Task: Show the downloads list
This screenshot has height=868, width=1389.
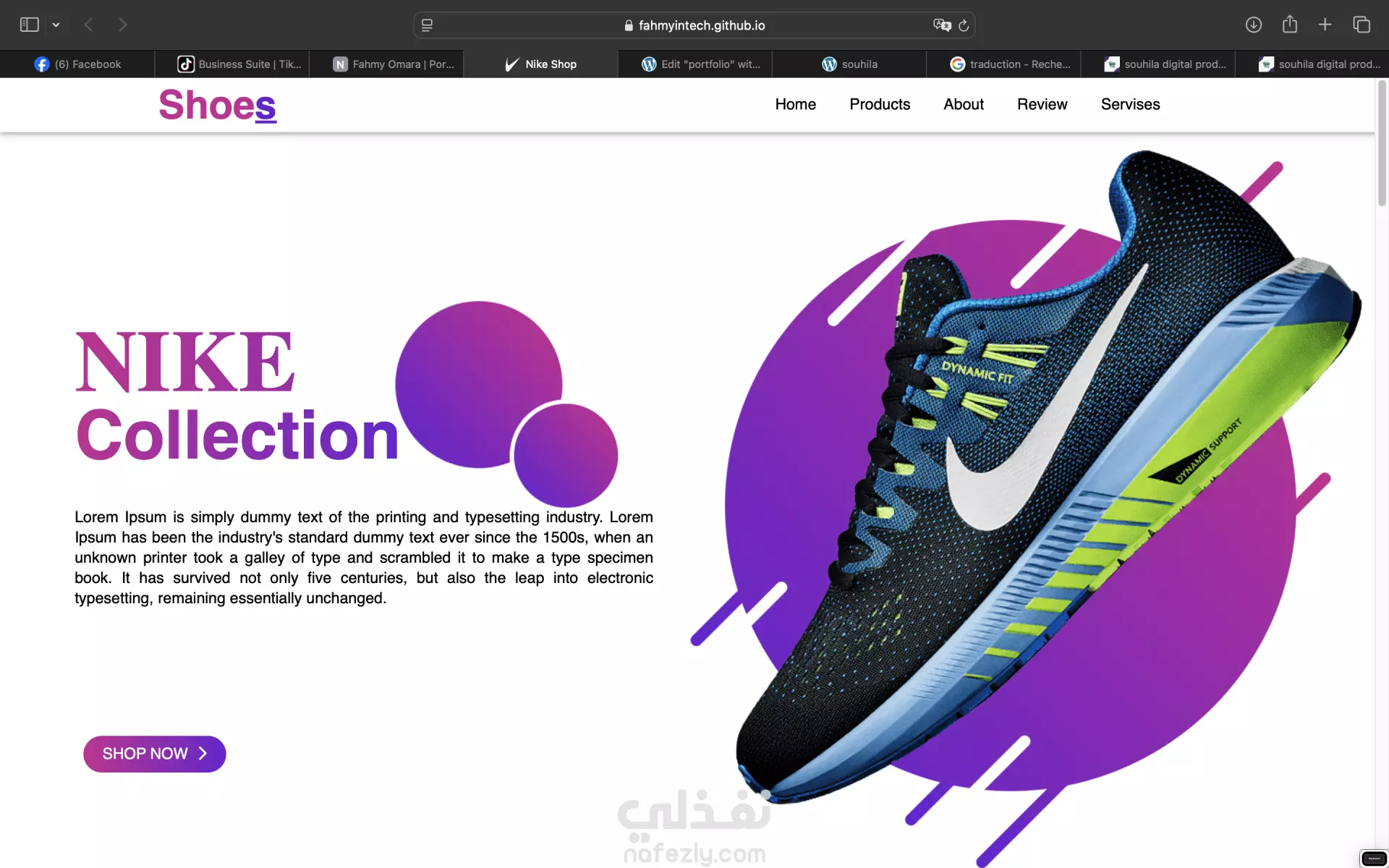Action: click(1254, 25)
